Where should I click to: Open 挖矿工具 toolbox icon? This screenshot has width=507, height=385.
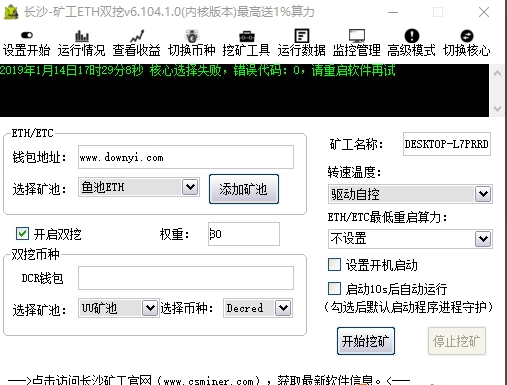pyautogui.click(x=247, y=36)
